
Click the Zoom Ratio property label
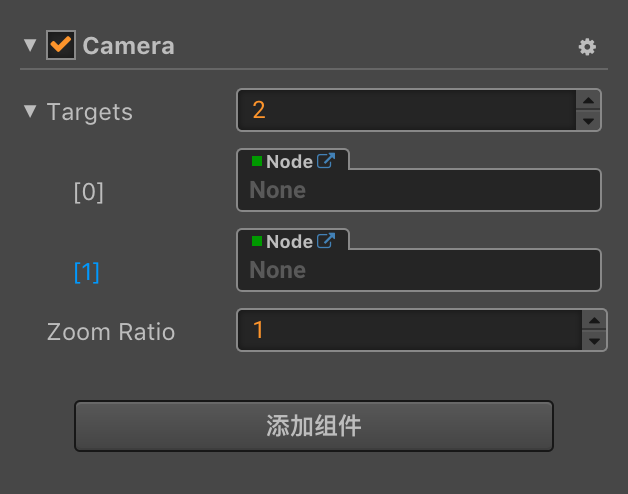pos(111,332)
